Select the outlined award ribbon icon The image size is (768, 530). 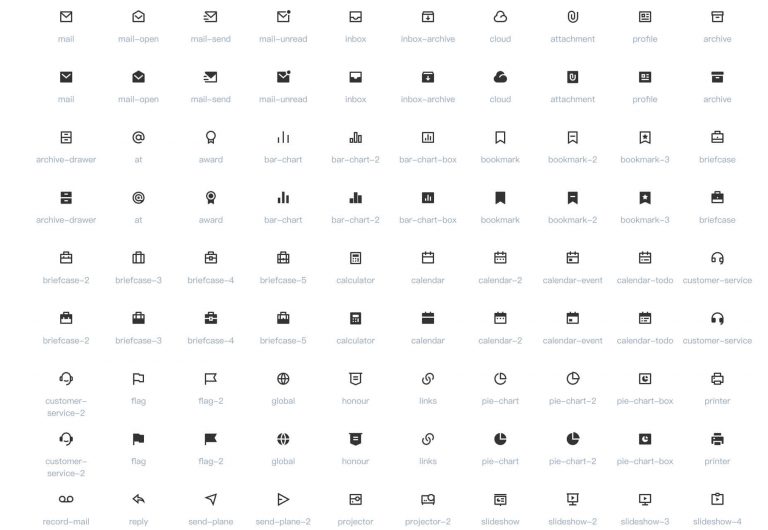(x=211, y=137)
